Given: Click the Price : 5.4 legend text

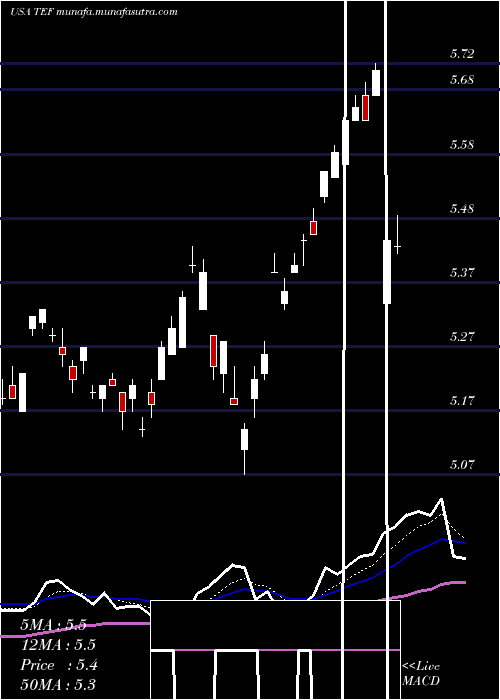Looking at the screenshot, I should (x=59, y=665).
